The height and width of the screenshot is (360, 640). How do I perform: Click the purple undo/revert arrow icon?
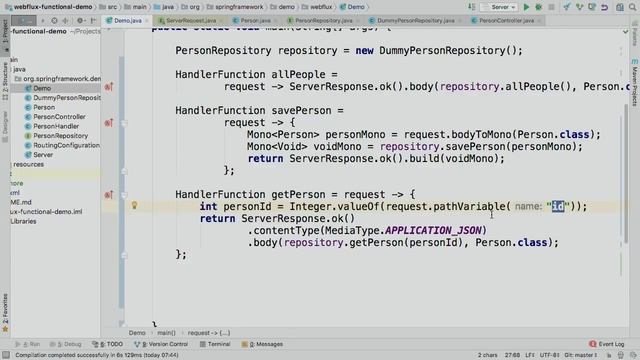pyautogui.click(x=604, y=7)
